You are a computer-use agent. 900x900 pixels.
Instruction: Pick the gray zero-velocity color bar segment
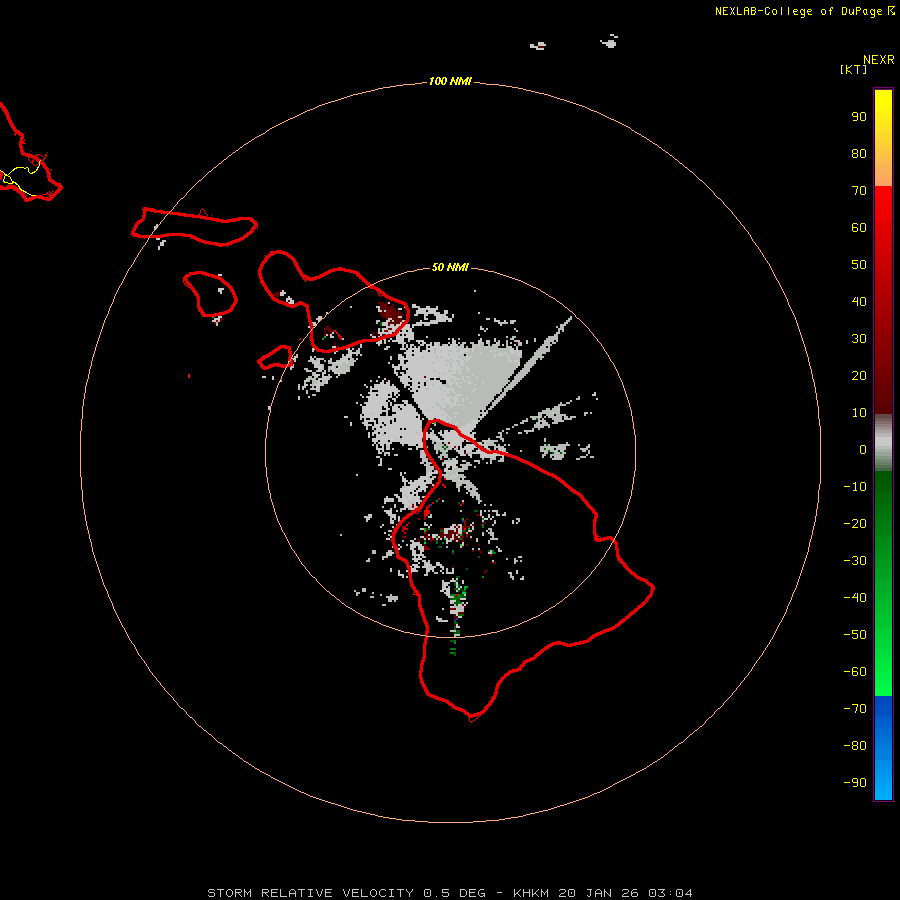(883, 443)
